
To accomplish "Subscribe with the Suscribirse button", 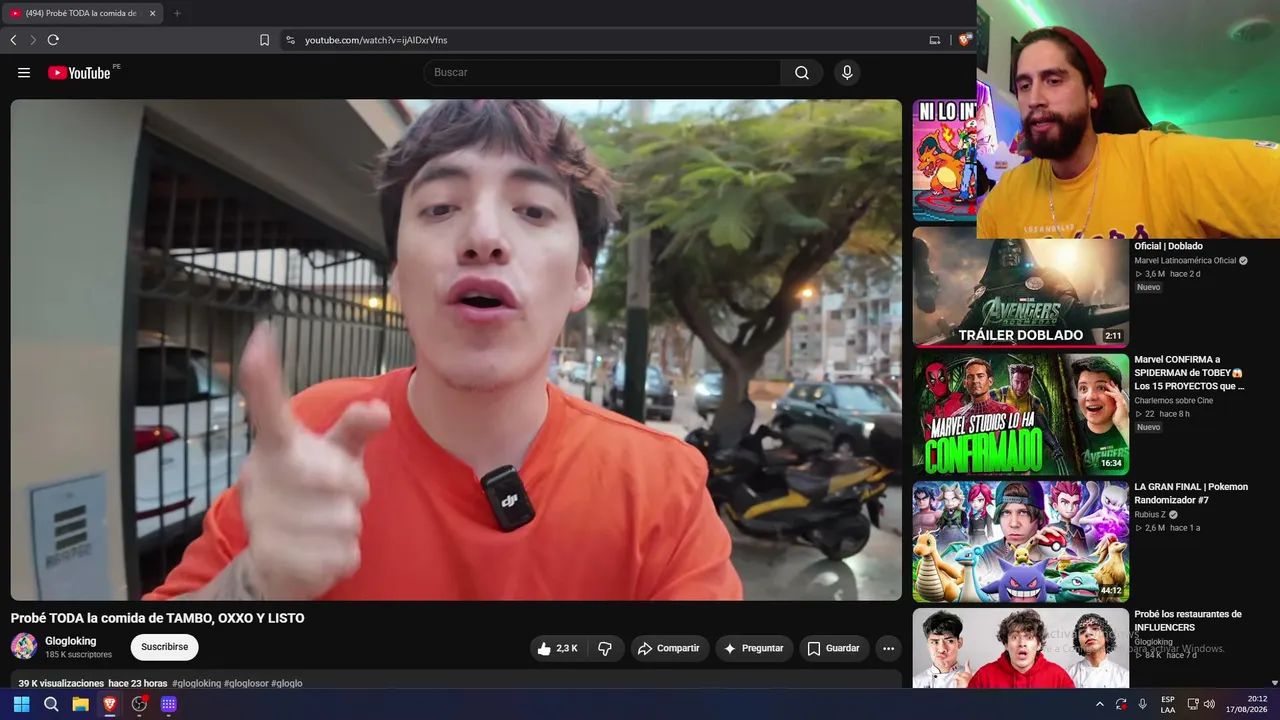I will coord(165,647).
